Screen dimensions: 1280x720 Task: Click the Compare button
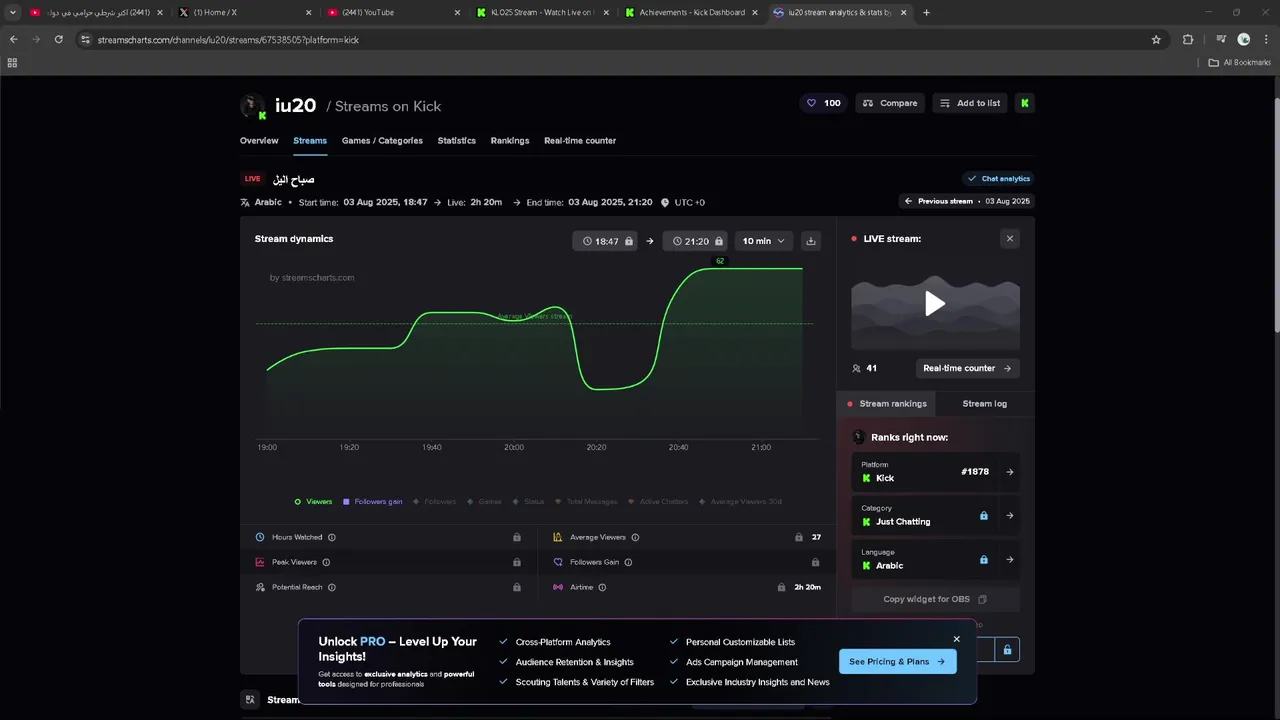click(x=890, y=103)
